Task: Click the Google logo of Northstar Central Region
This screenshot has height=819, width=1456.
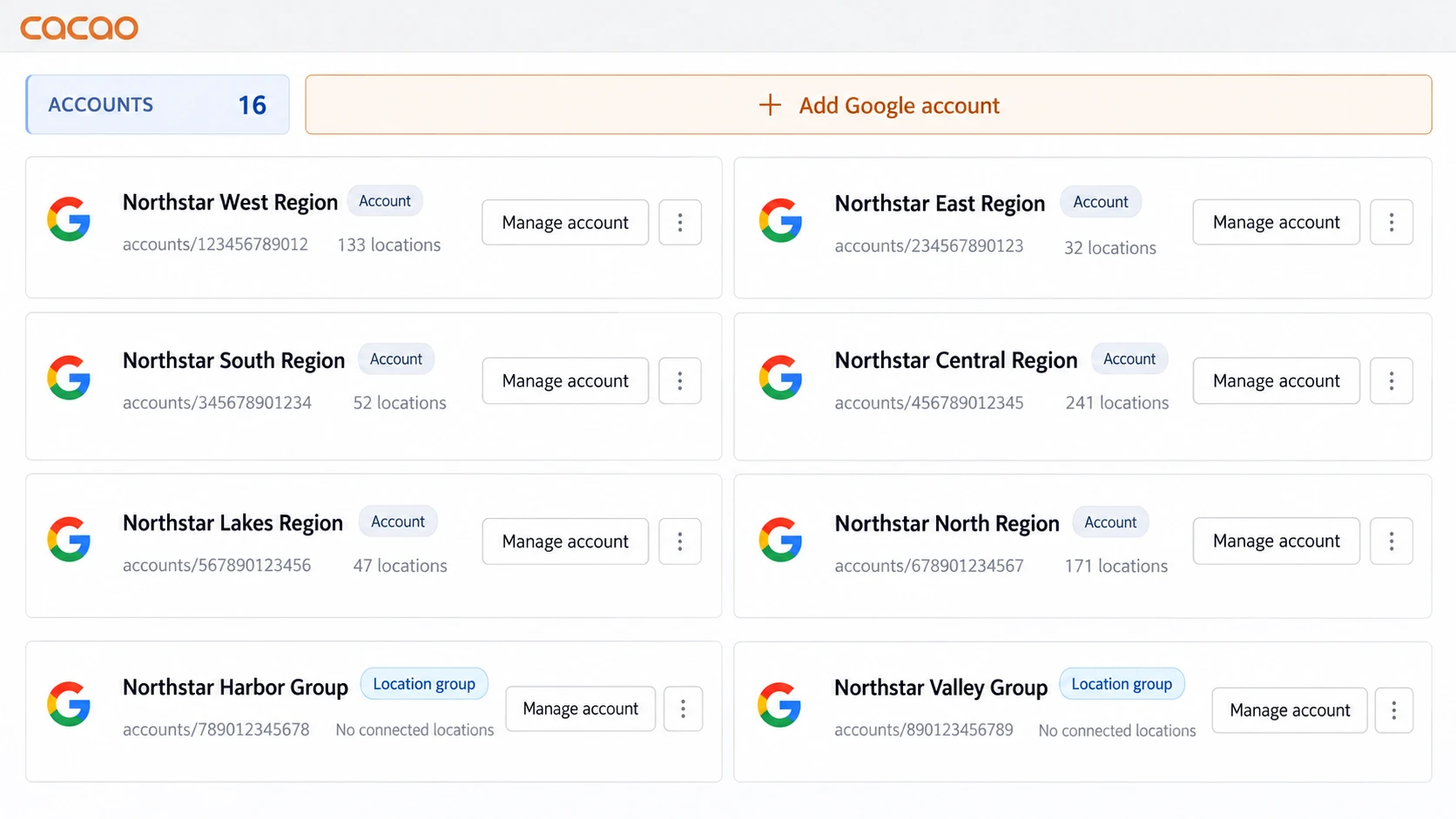Action: pyautogui.click(x=780, y=378)
